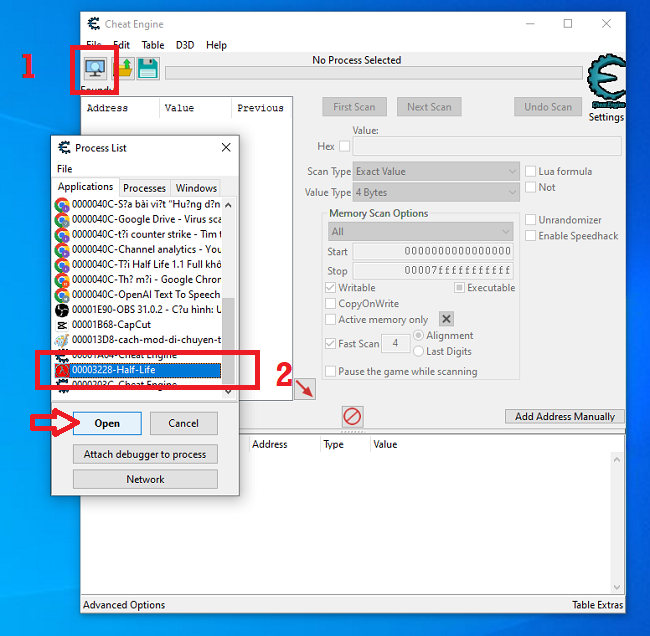Click the red arrow add-to-address-list icon
This screenshot has height=636, width=650.
click(x=304, y=389)
